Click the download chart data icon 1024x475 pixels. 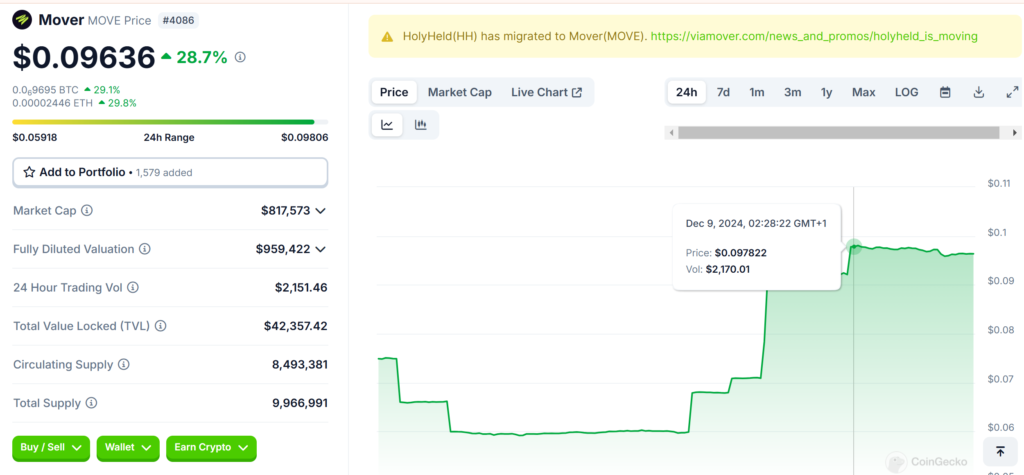(979, 92)
